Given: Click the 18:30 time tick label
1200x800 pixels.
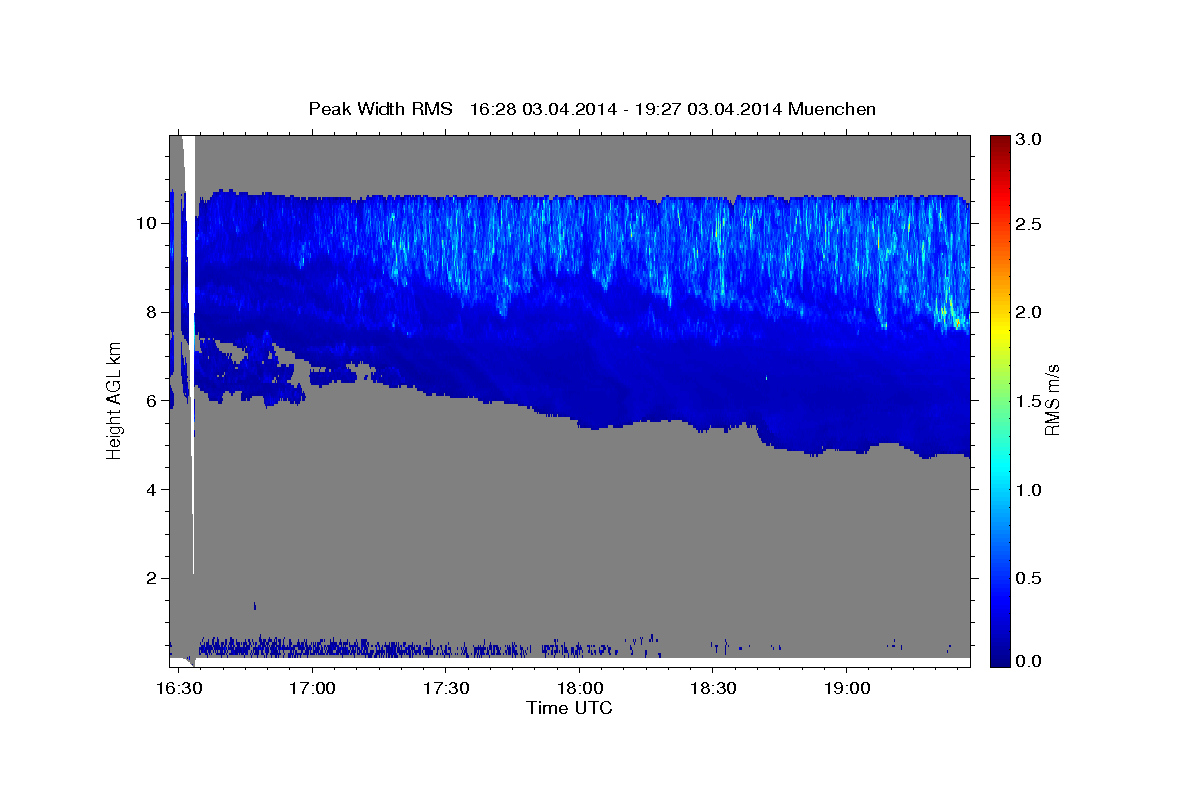Looking at the screenshot, I should point(713,690).
